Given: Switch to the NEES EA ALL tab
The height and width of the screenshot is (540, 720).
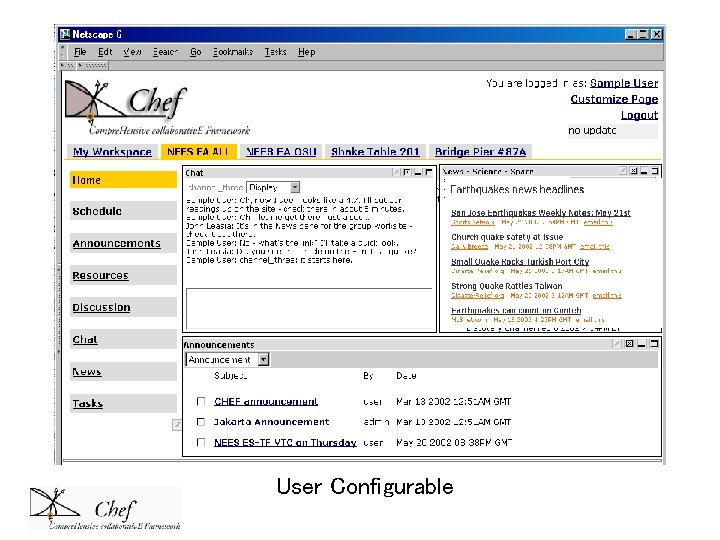Looking at the screenshot, I should pos(198,152).
